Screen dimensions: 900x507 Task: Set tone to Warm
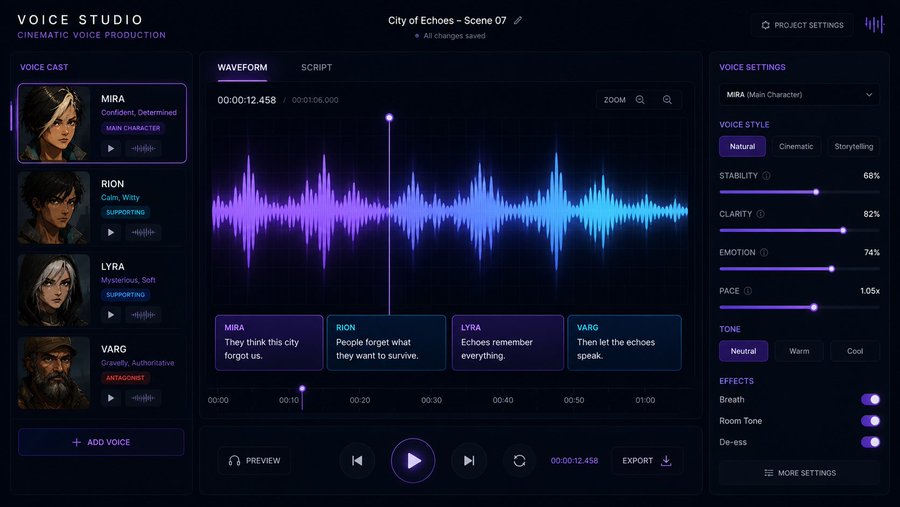coord(799,351)
